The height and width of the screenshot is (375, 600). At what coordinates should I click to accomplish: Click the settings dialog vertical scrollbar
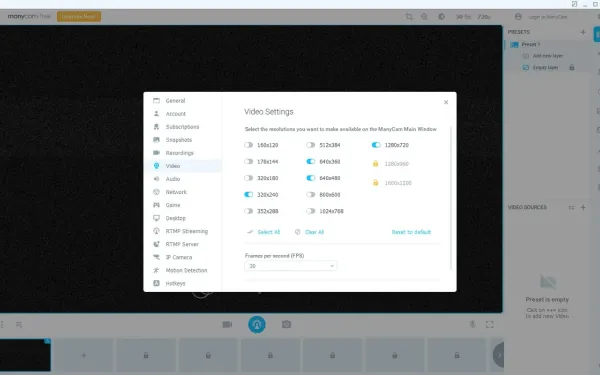click(x=451, y=198)
